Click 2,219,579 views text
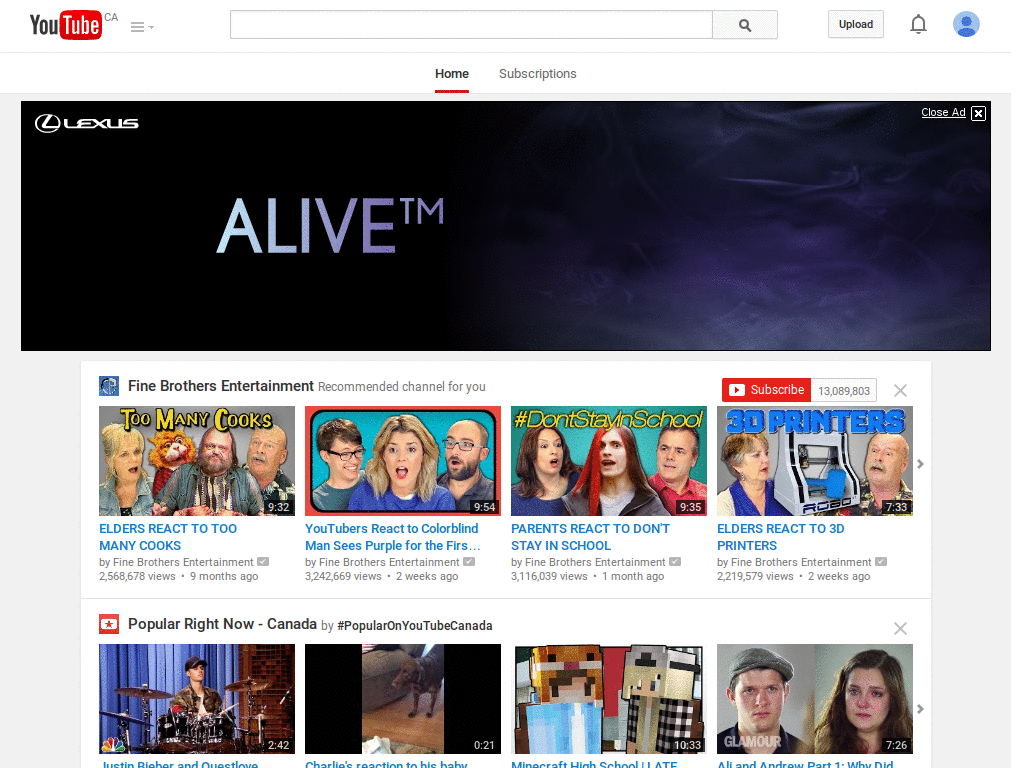The width and height of the screenshot is (1024, 768). point(755,577)
